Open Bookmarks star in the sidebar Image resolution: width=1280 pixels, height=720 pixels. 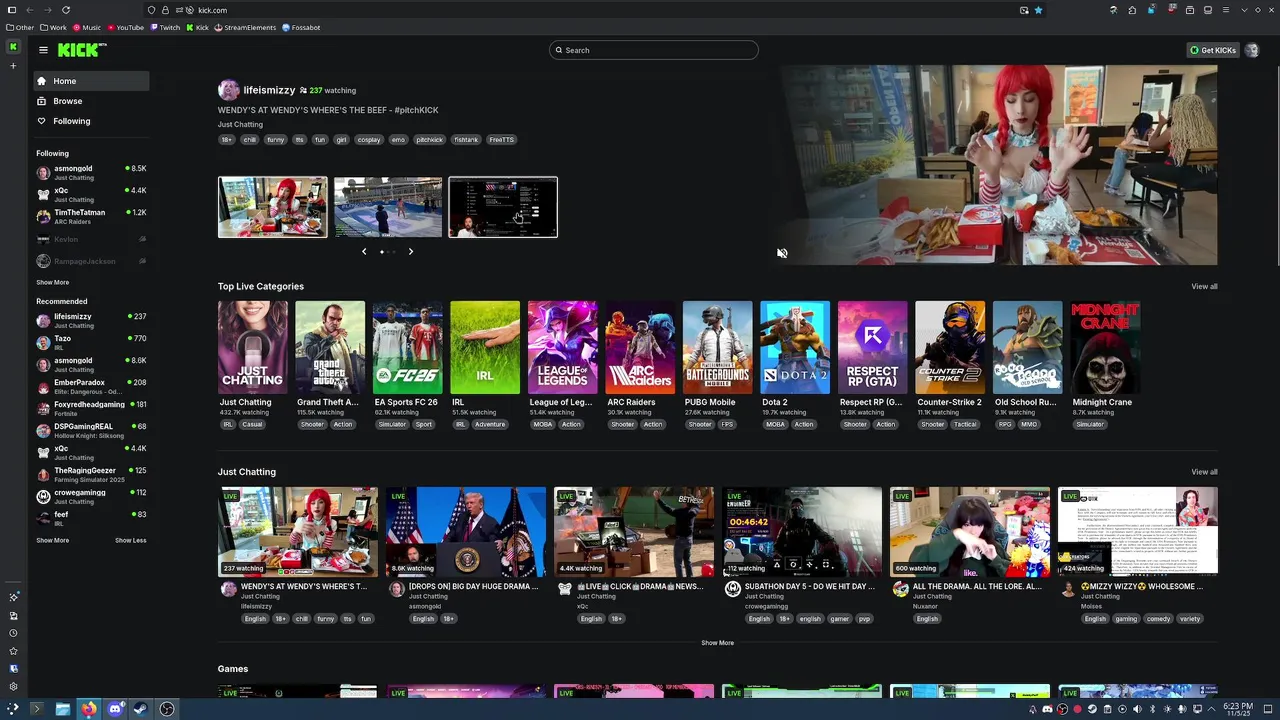(x=13, y=651)
